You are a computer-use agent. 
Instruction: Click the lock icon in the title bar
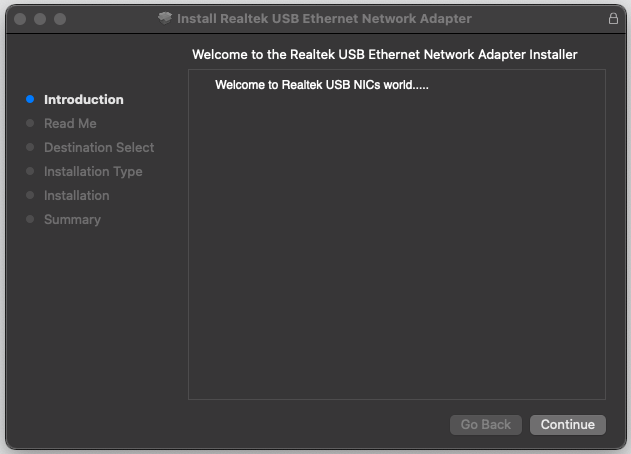pos(613,19)
